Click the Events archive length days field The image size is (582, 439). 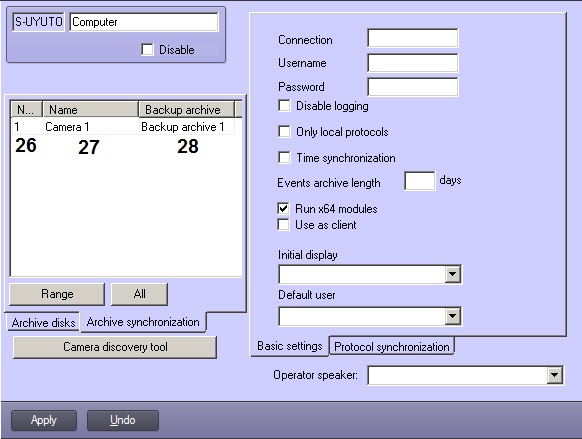point(420,181)
